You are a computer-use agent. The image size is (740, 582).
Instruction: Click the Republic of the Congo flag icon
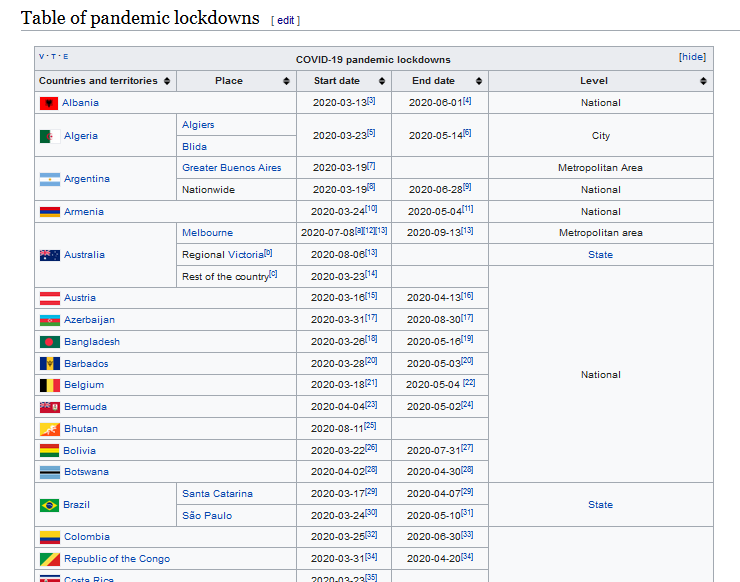click(50, 559)
